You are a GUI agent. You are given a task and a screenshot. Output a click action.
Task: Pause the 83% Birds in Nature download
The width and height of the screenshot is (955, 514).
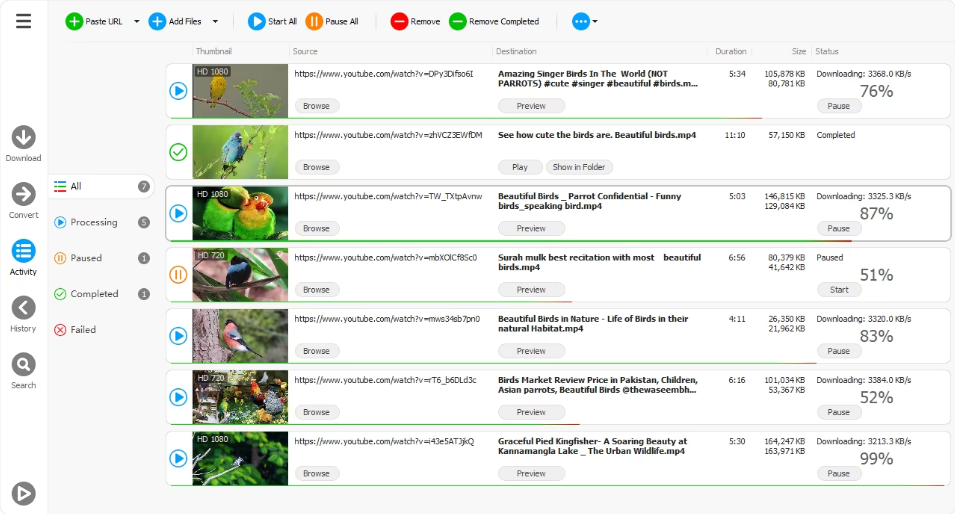839,351
